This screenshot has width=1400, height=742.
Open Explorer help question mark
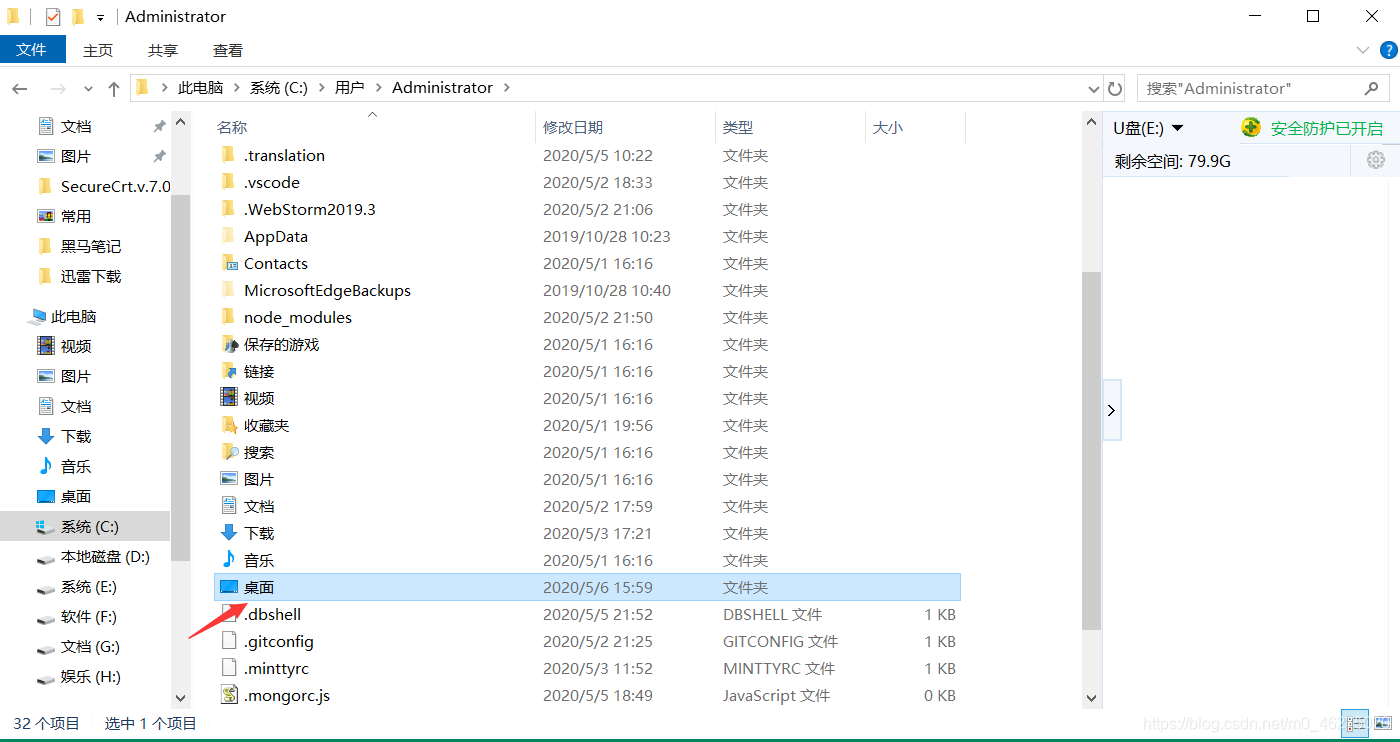[x=1388, y=50]
